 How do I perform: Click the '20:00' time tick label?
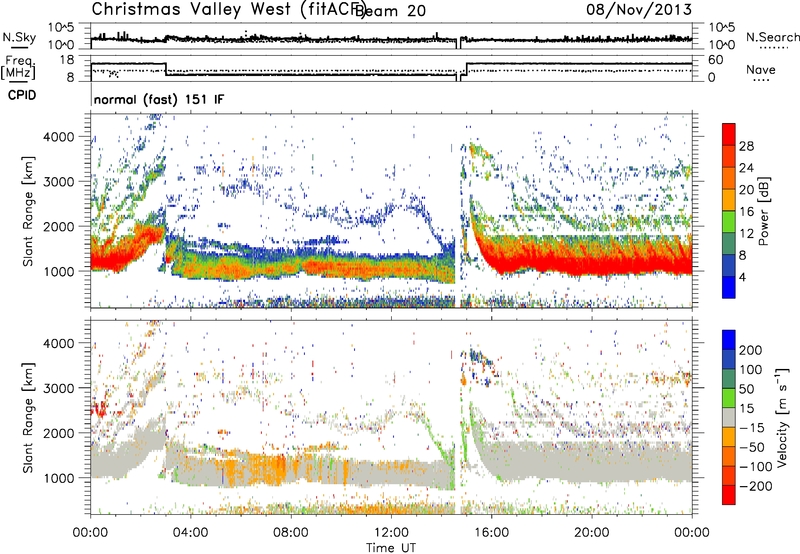pos(591,533)
